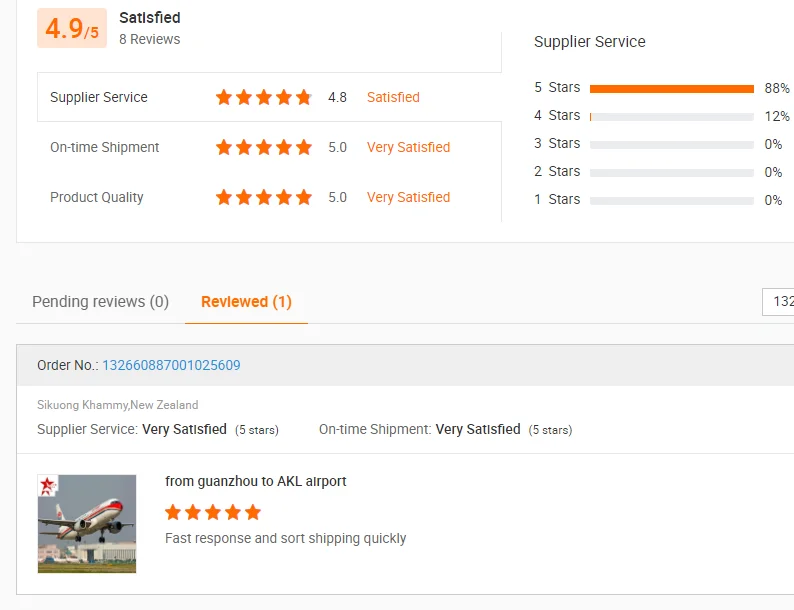Open the Pending reviews (0) tab

[x=100, y=301]
